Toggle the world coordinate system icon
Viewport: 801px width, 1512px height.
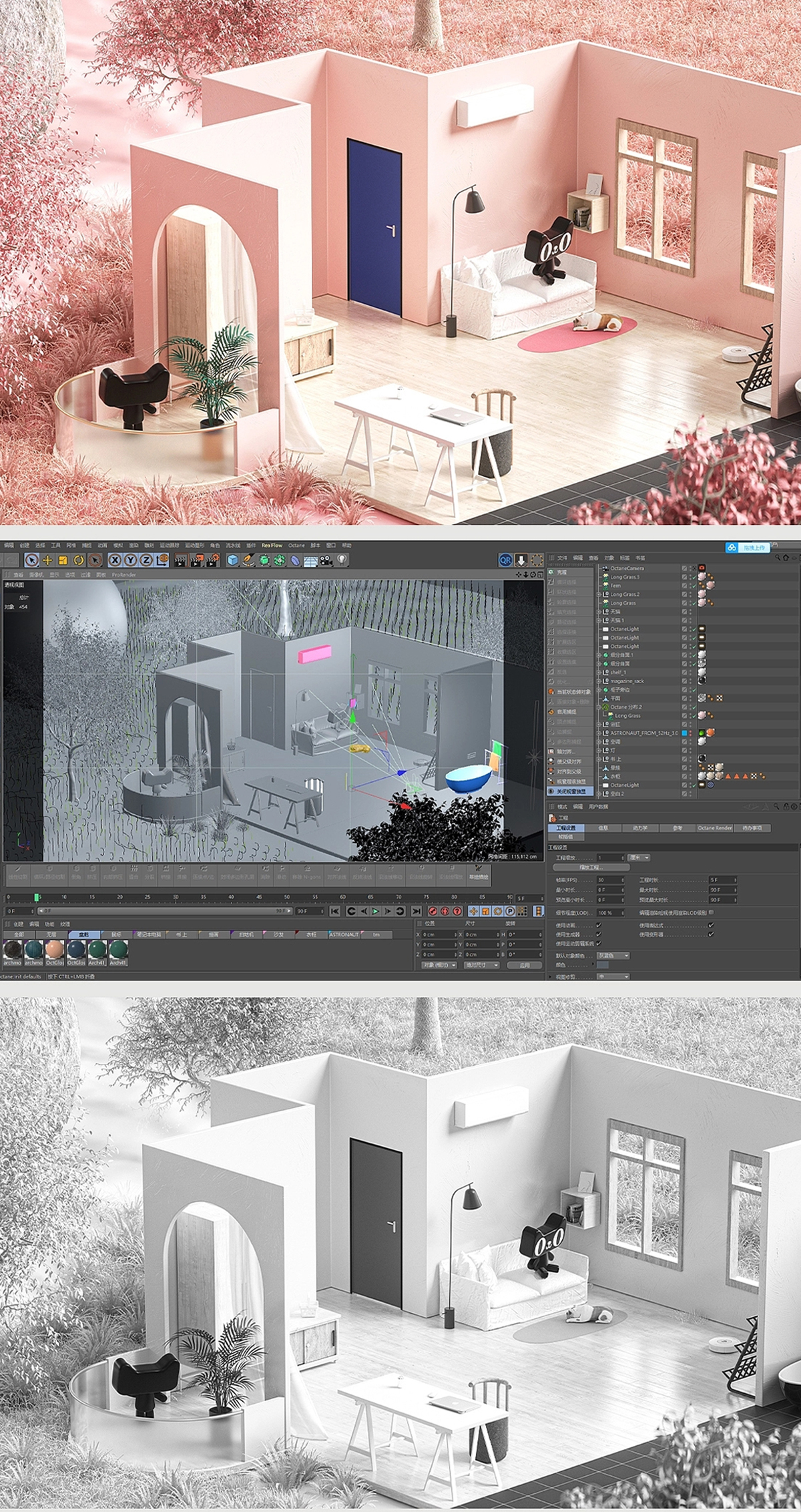pyautogui.click(x=162, y=560)
